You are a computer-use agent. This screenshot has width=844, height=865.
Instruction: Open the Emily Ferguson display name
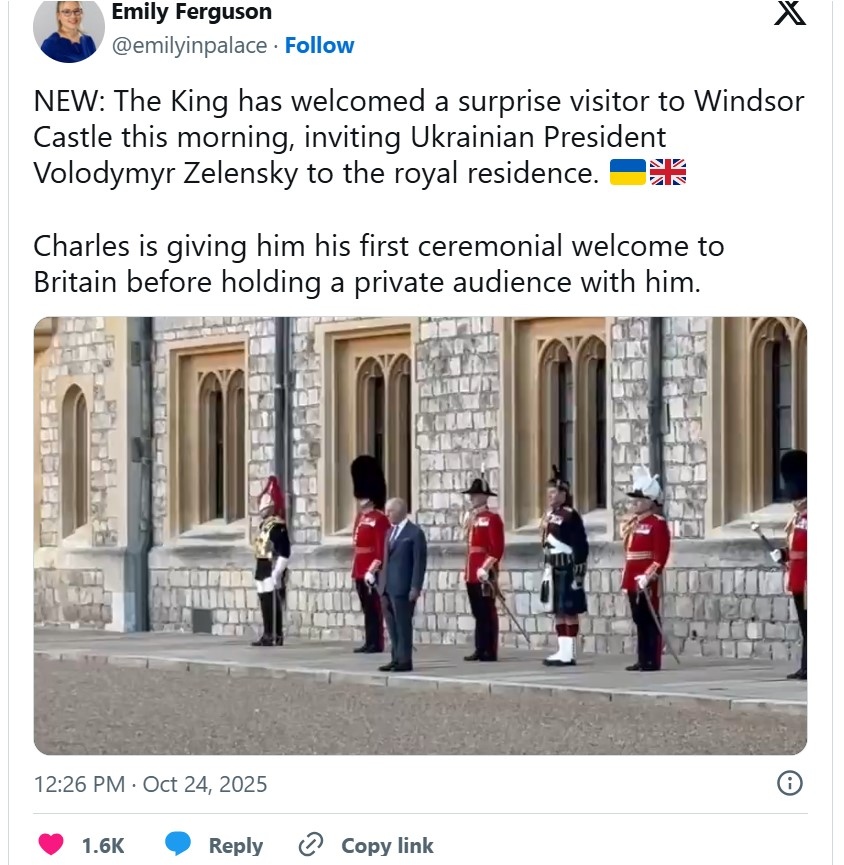tap(191, 13)
